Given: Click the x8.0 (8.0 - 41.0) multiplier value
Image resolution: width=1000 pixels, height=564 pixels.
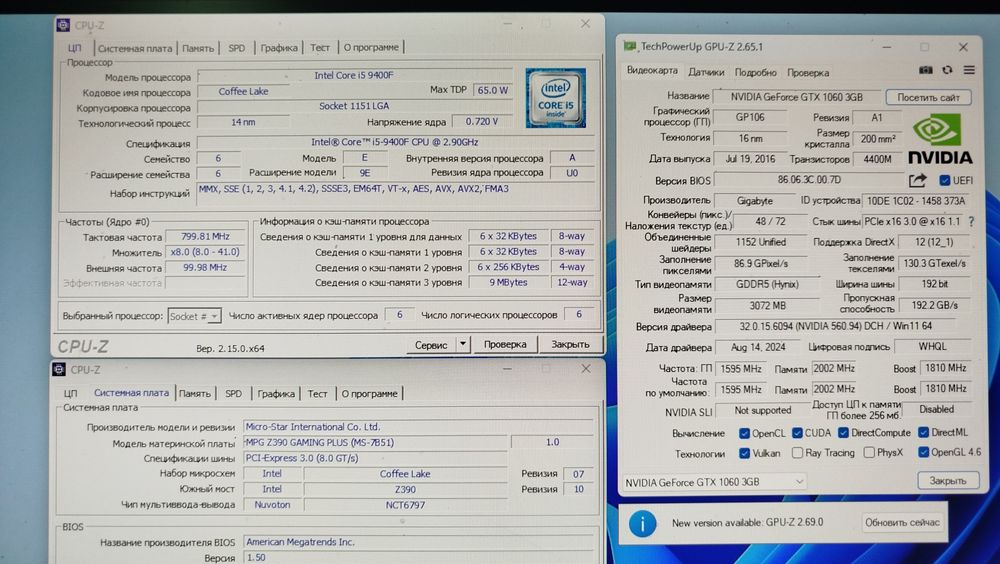Looking at the screenshot, I should coord(205,252).
